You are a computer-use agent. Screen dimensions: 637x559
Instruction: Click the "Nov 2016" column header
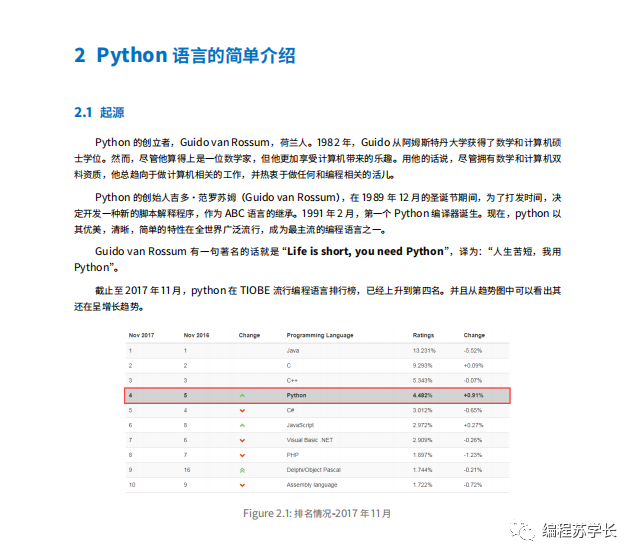(x=196, y=335)
